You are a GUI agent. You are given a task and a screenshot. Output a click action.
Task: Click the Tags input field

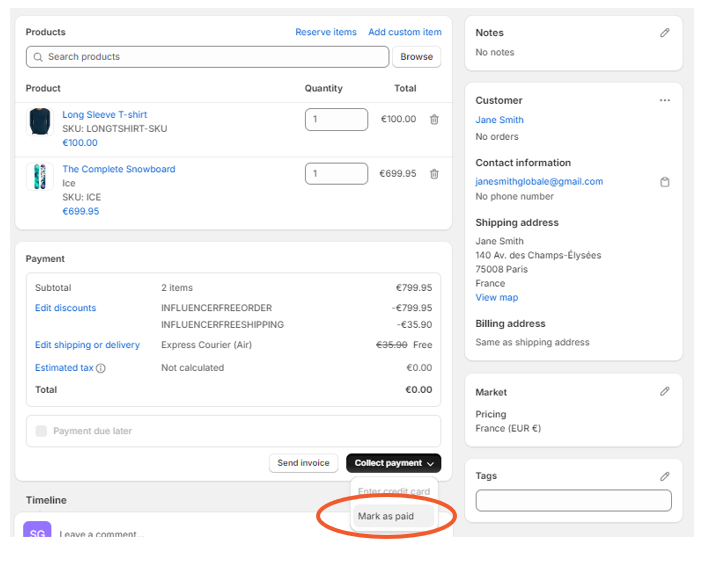(573, 501)
